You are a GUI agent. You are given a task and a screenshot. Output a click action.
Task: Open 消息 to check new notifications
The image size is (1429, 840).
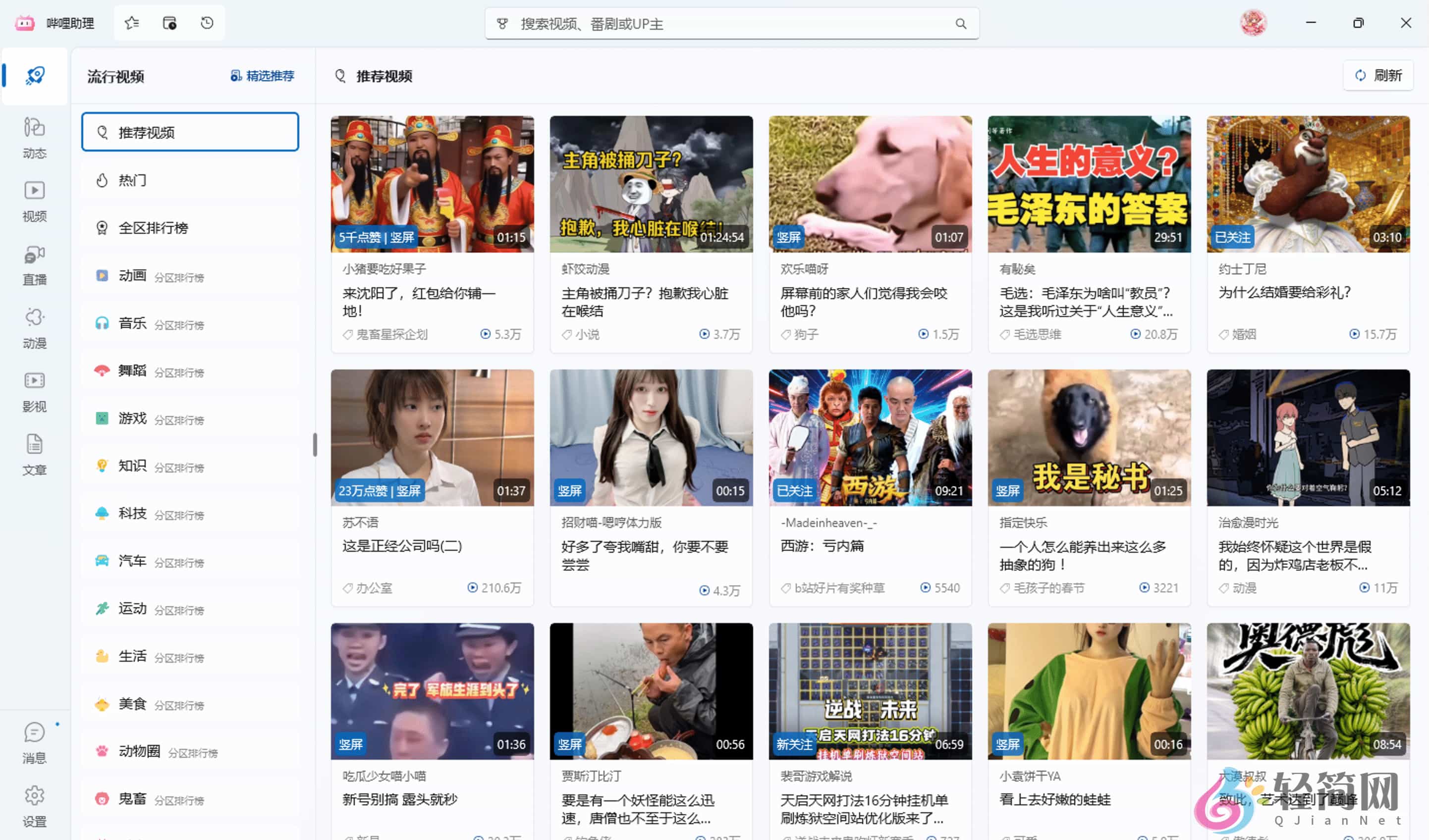click(x=34, y=742)
